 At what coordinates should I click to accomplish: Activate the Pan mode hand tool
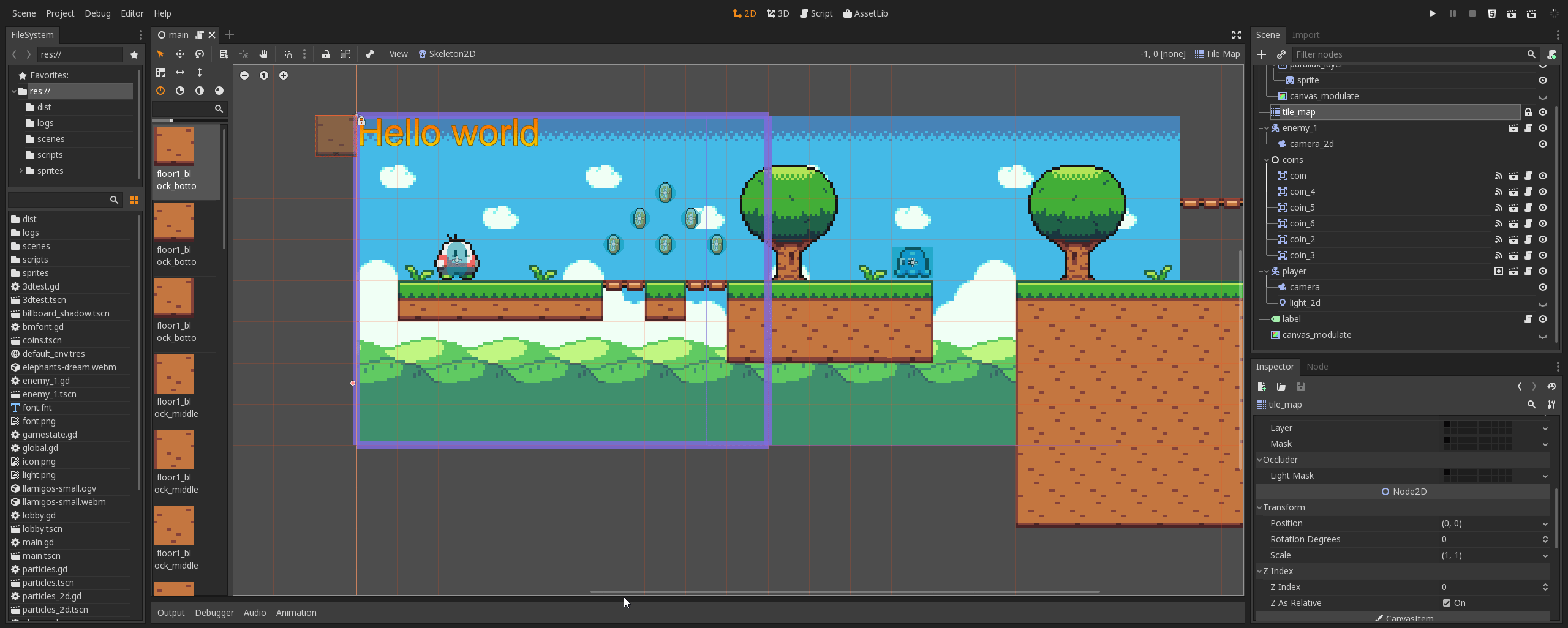[x=263, y=54]
